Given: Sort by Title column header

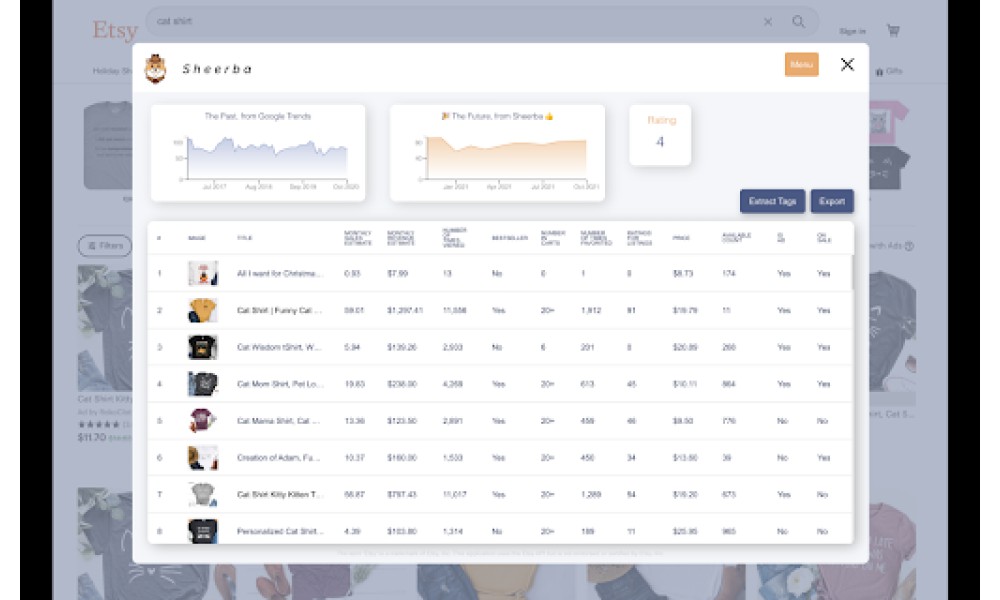Looking at the screenshot, I should click(244, 238).
